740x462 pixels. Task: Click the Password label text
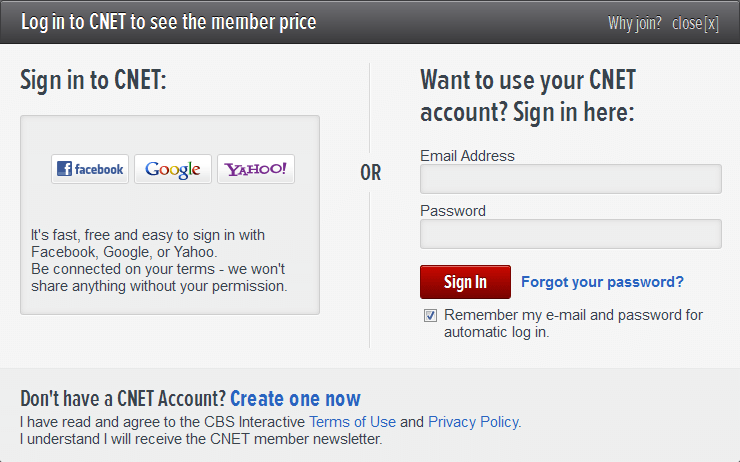tap(452, 211)
